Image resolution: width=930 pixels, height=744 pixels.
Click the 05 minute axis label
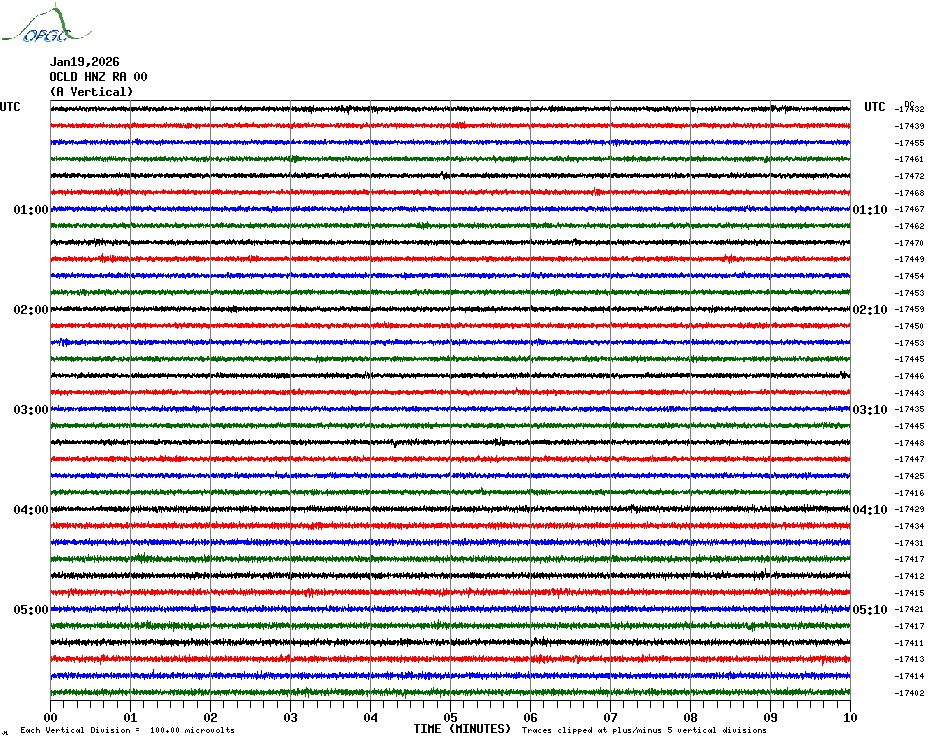coord(450,717)
